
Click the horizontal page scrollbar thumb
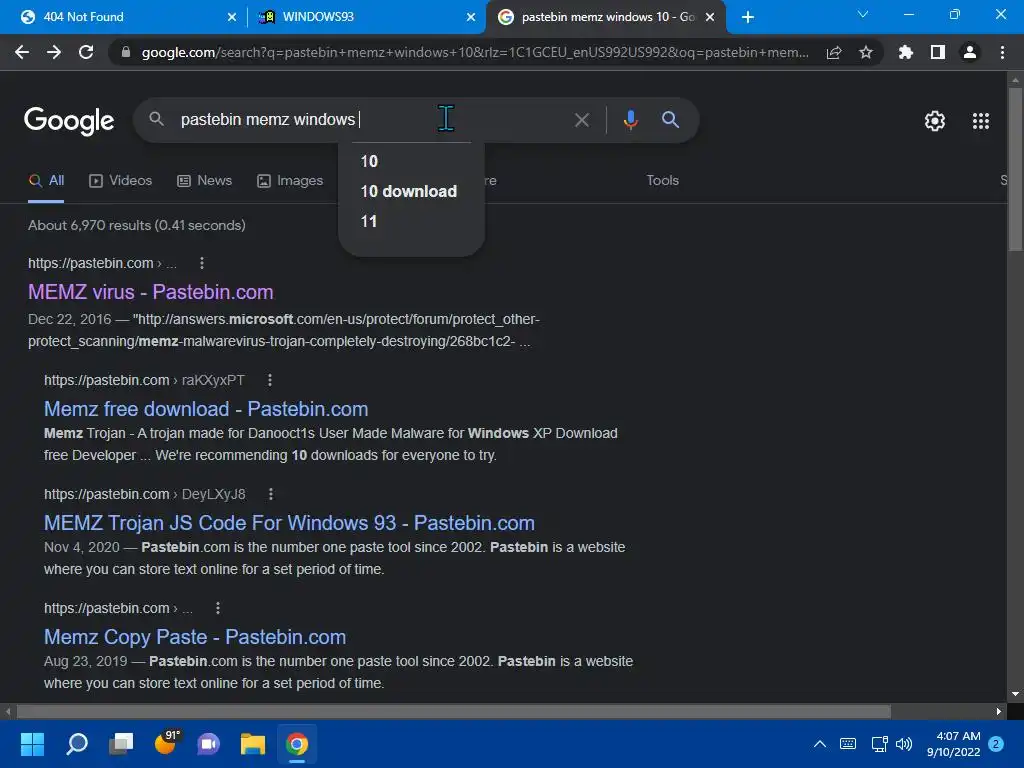[454, 711]
